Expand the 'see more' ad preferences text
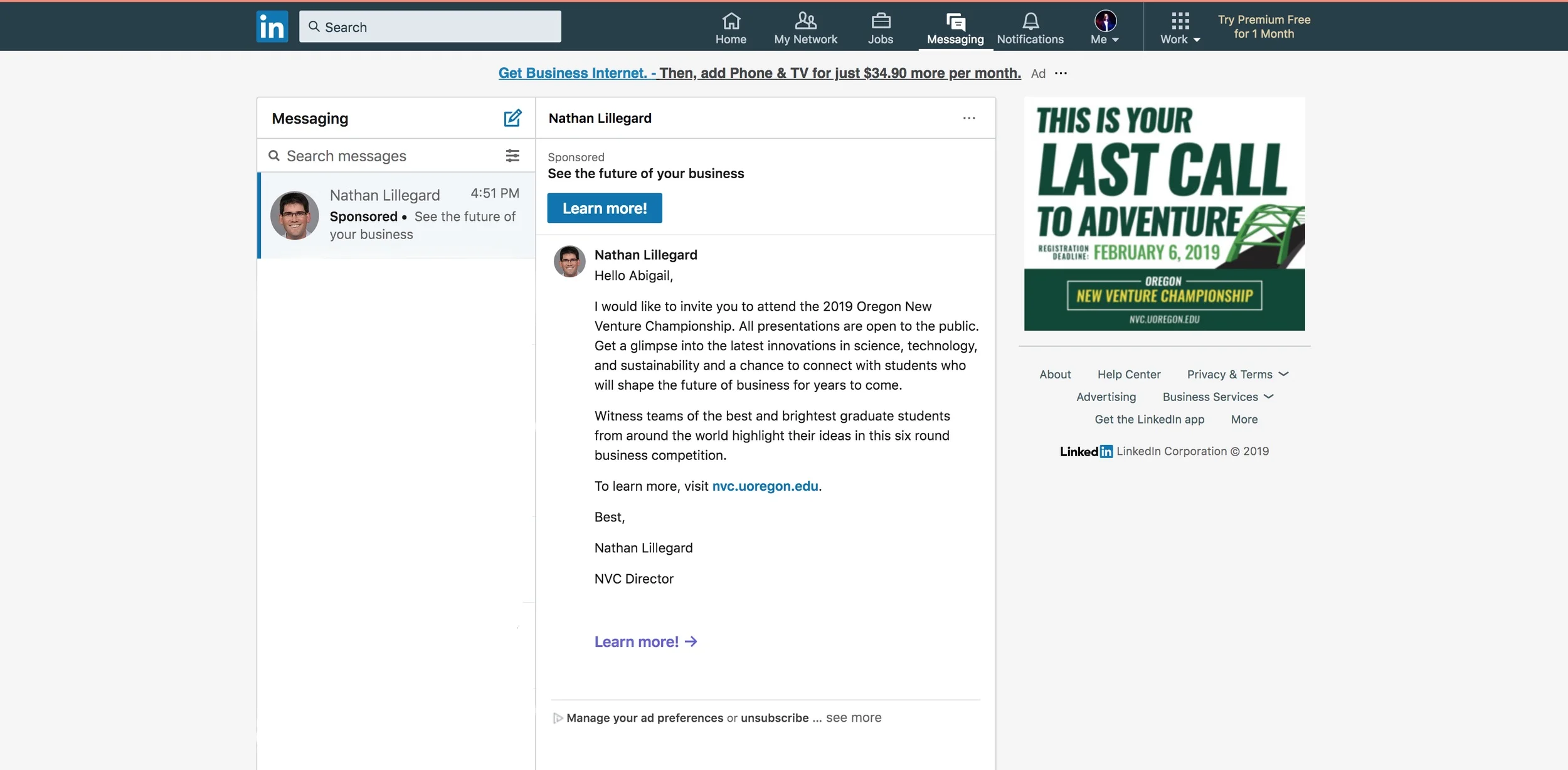The image size is (1568, 770). (853, 717)
